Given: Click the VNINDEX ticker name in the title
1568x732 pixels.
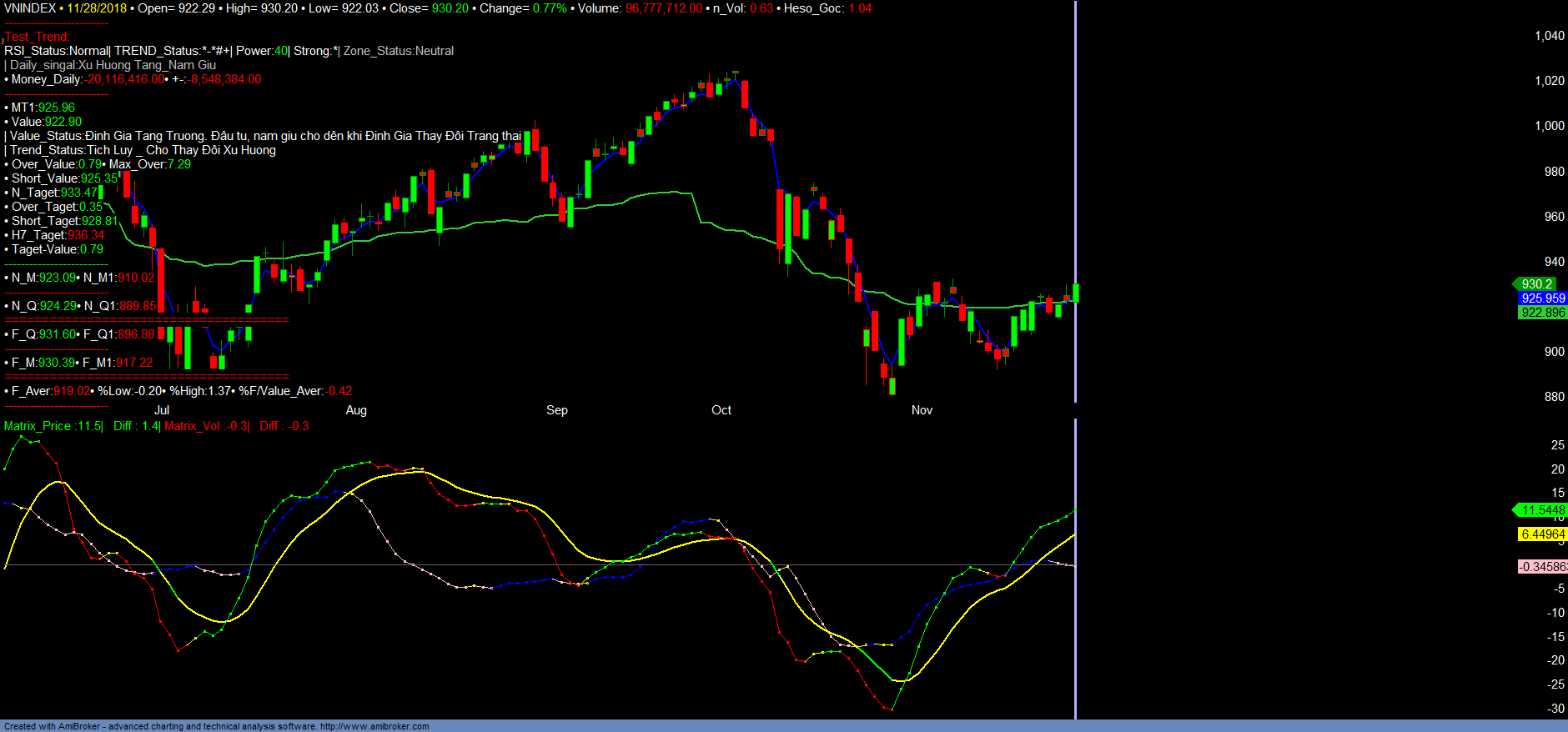Looking at the screenshot, I should 30,8.
